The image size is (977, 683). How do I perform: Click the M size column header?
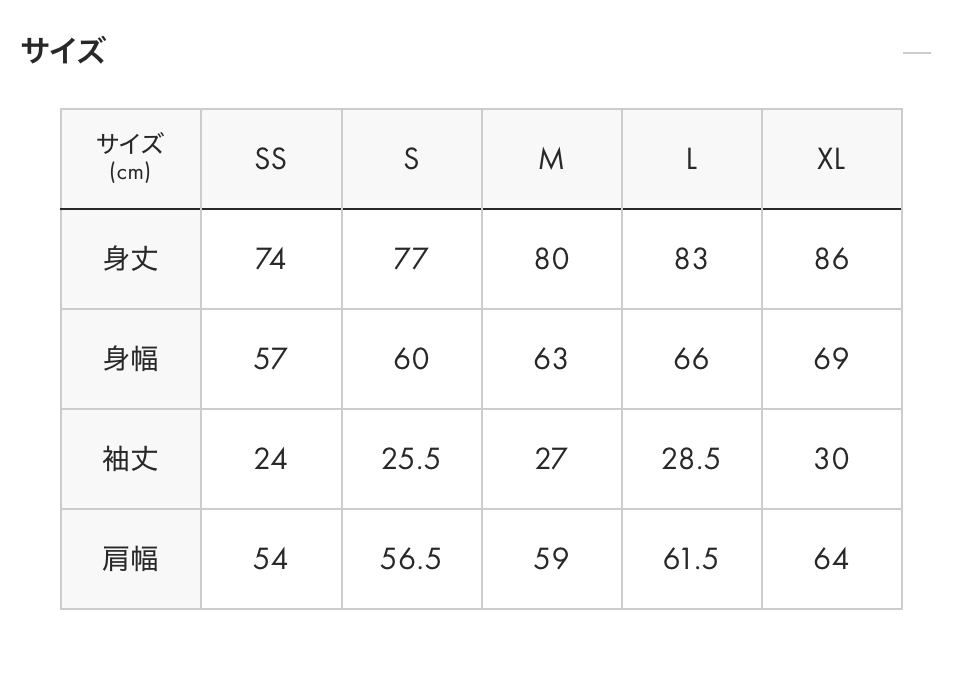[551, 159]
